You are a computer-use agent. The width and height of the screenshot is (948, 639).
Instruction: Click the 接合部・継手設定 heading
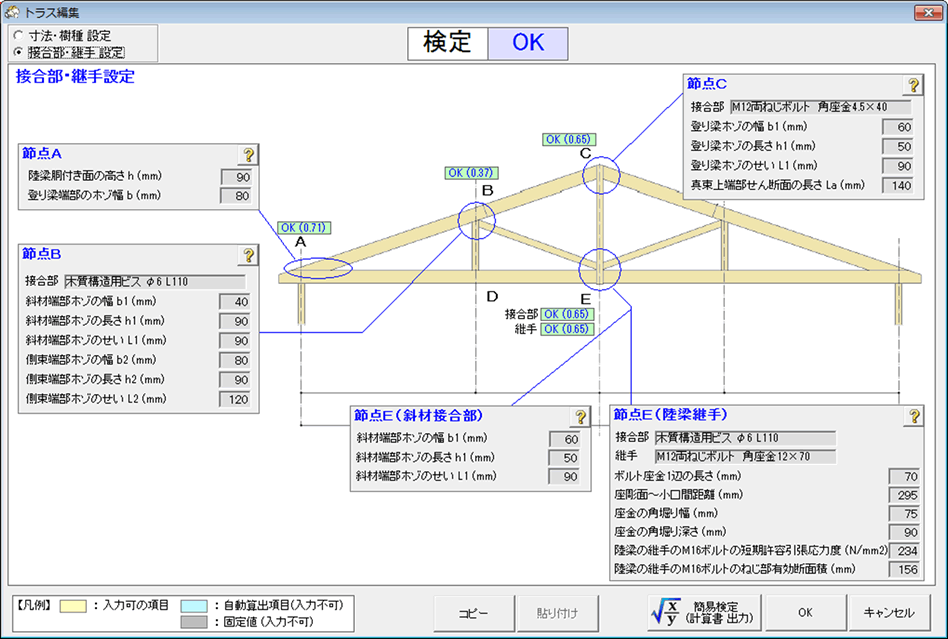[75, 77]
